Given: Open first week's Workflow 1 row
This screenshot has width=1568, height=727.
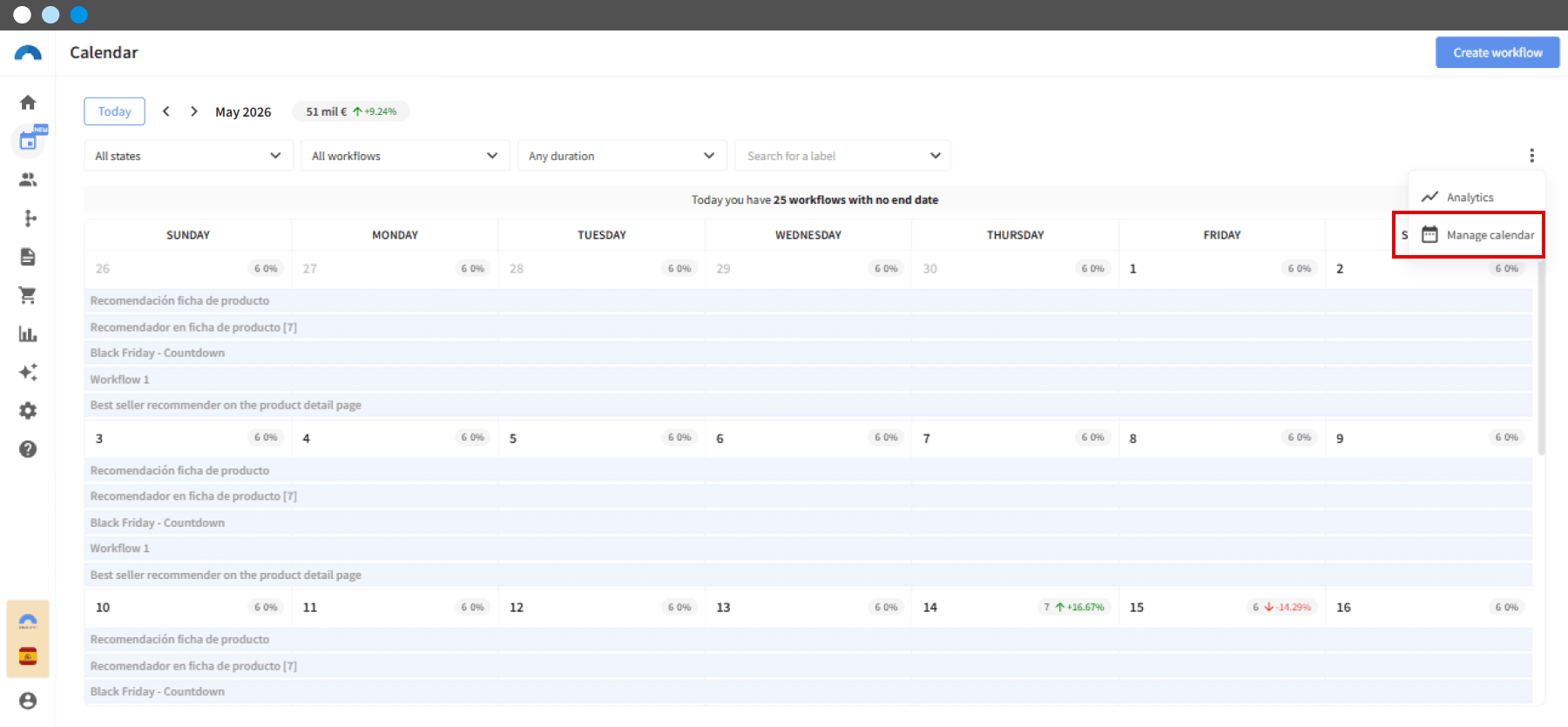Looking at the screenshot, I should pos(809,379).
